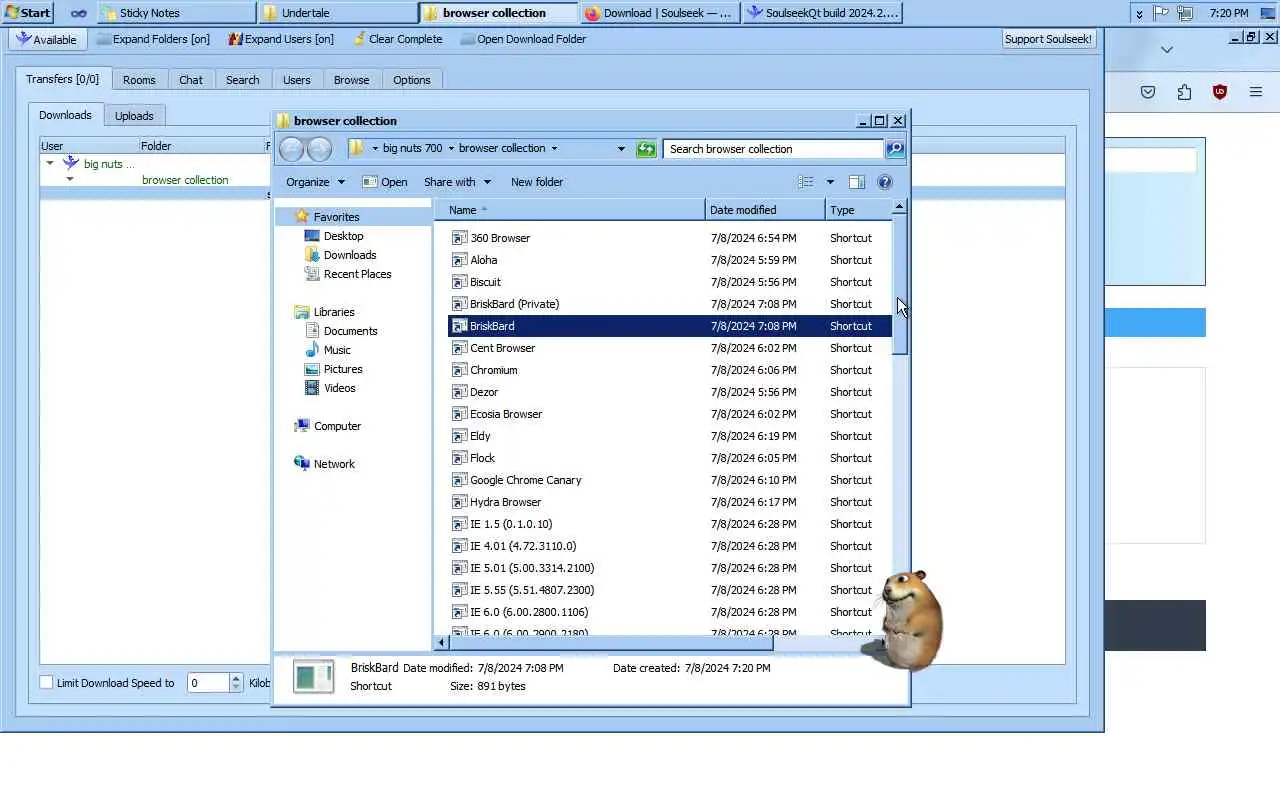Viewport: 1280px width, 800px height.
Task: Click the uBlock Origin icon in Firefox
Action: 1220,92
